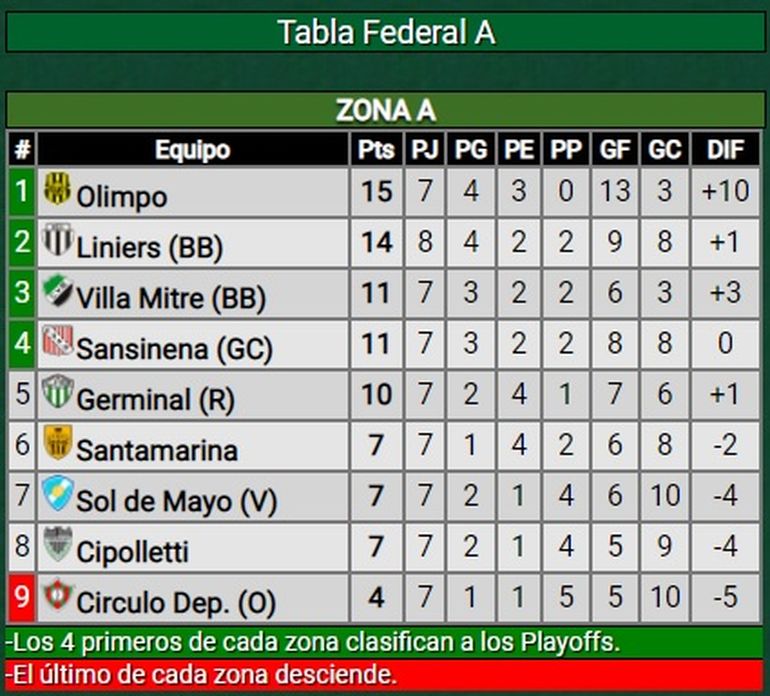
Task: Click the Equipo column header
Action: point(193,150)
